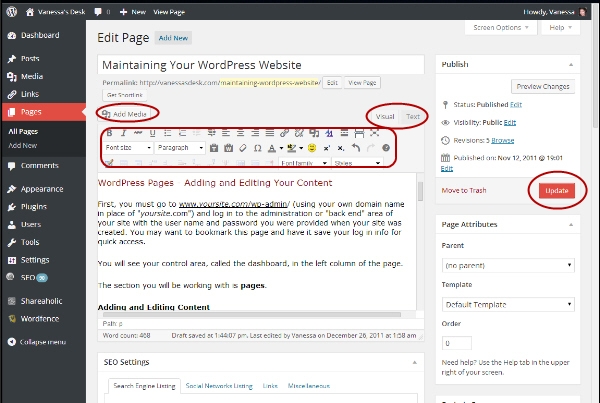The image size is (600, 403).
Task: Enter fullscreen editing mode
Action: point(374,133)
